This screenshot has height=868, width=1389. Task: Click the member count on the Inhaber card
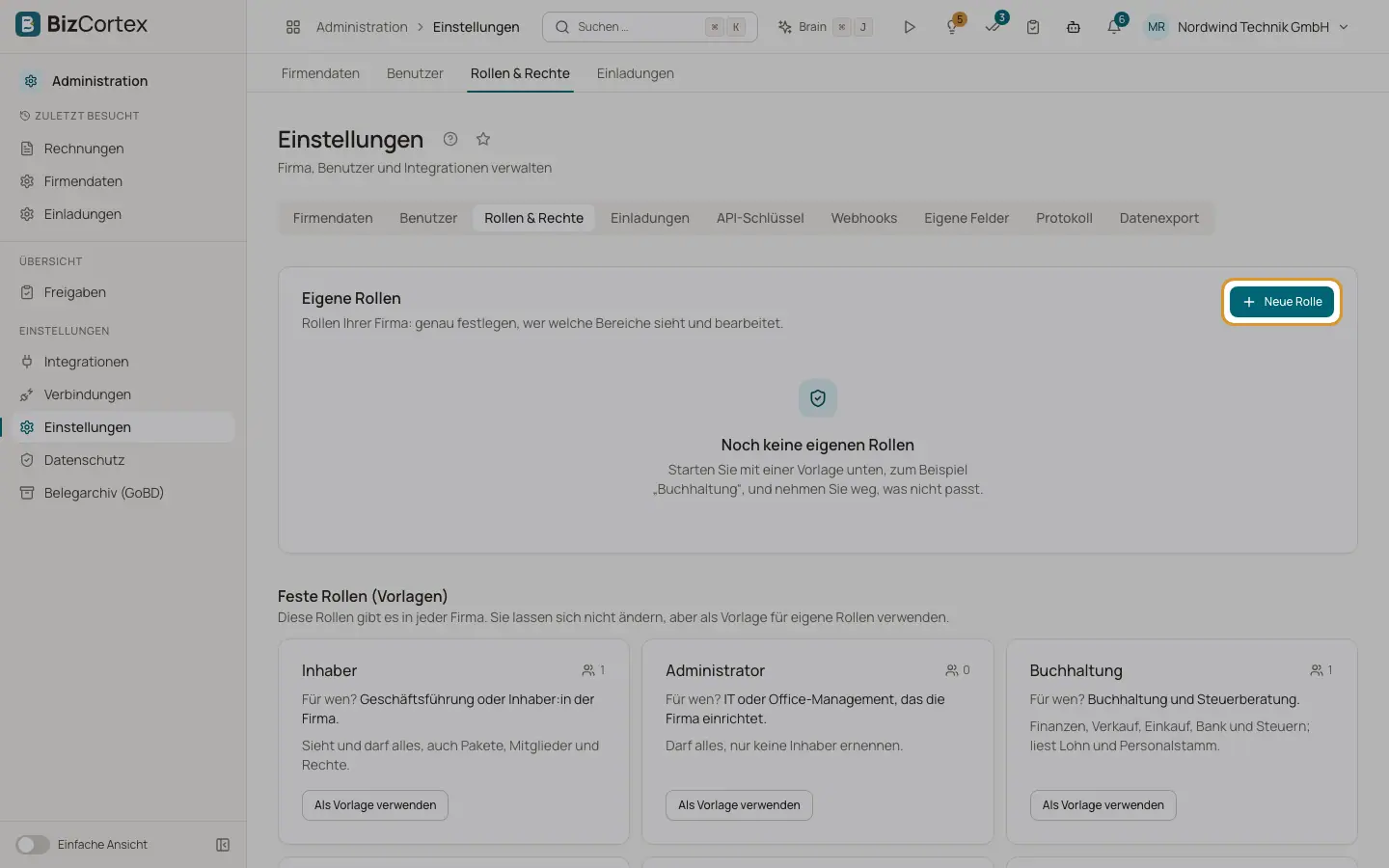tap(593, 670)
